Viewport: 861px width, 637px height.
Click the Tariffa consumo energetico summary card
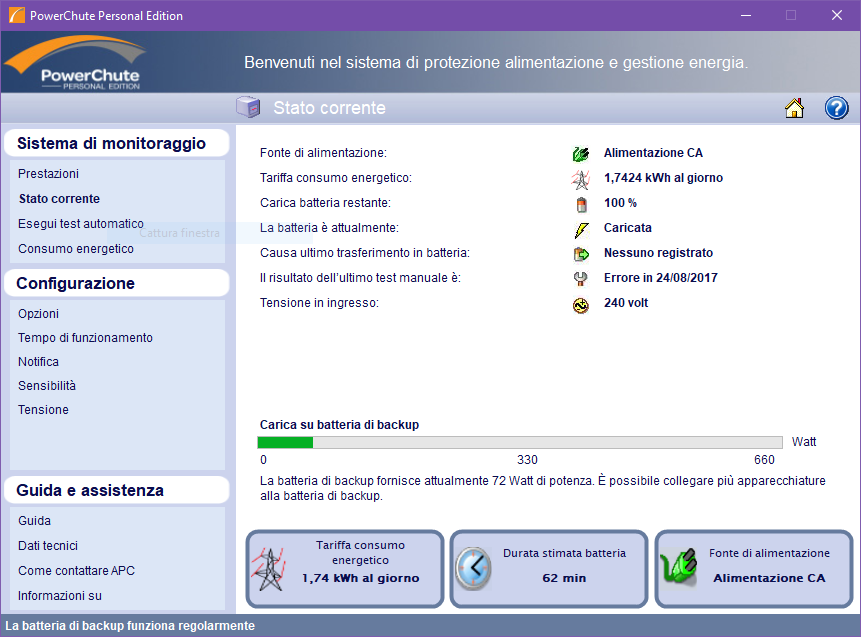(x=345, y=569)
